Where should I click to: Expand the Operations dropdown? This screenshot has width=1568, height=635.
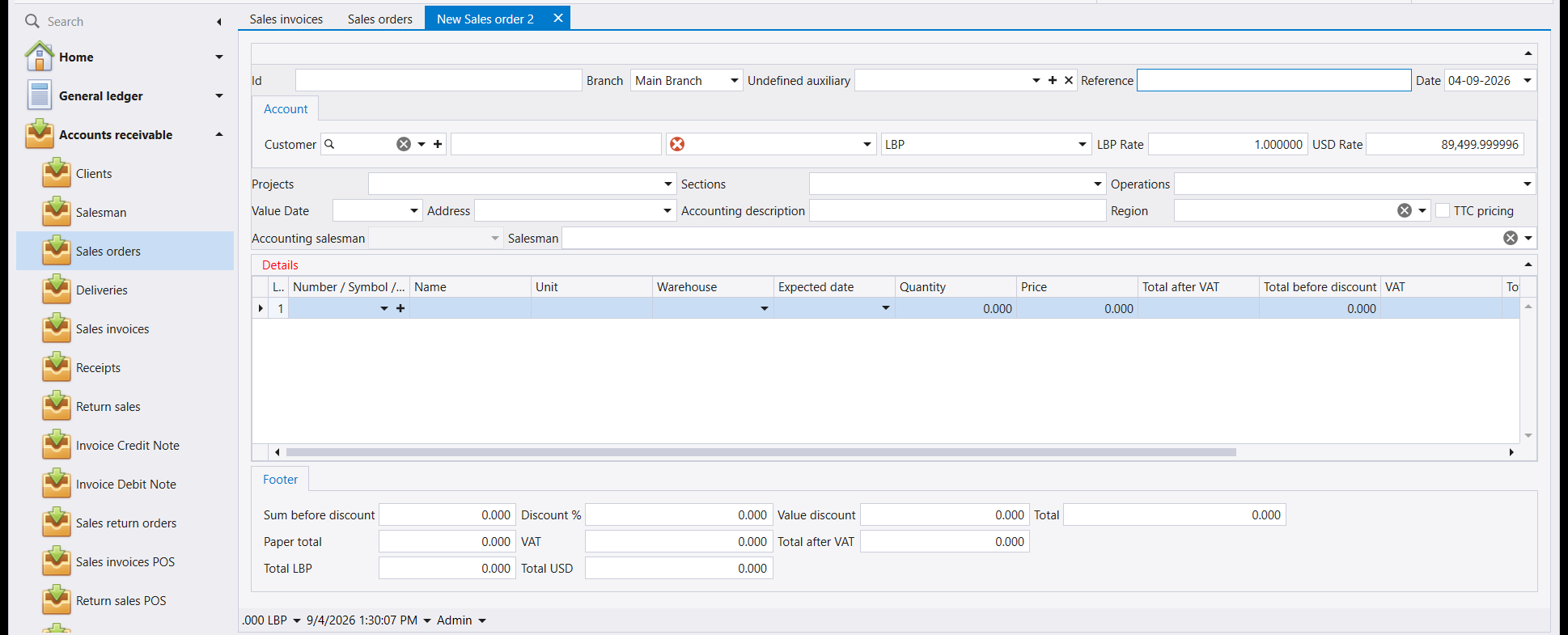click(x=1528, y=184)
